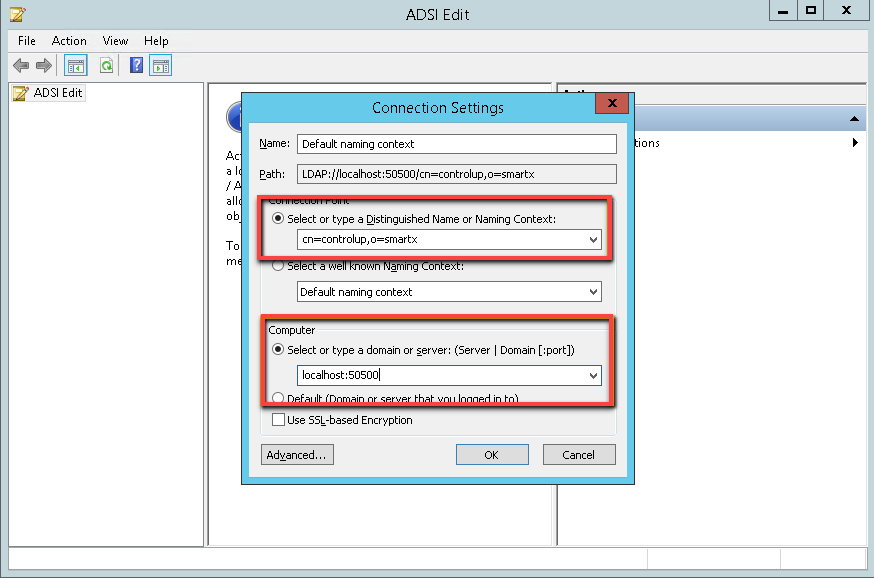Collapse the Actions pane section arrow
The height and width of the screenshot is (578, 874).
pyautogui.click(x=854, y=119)
